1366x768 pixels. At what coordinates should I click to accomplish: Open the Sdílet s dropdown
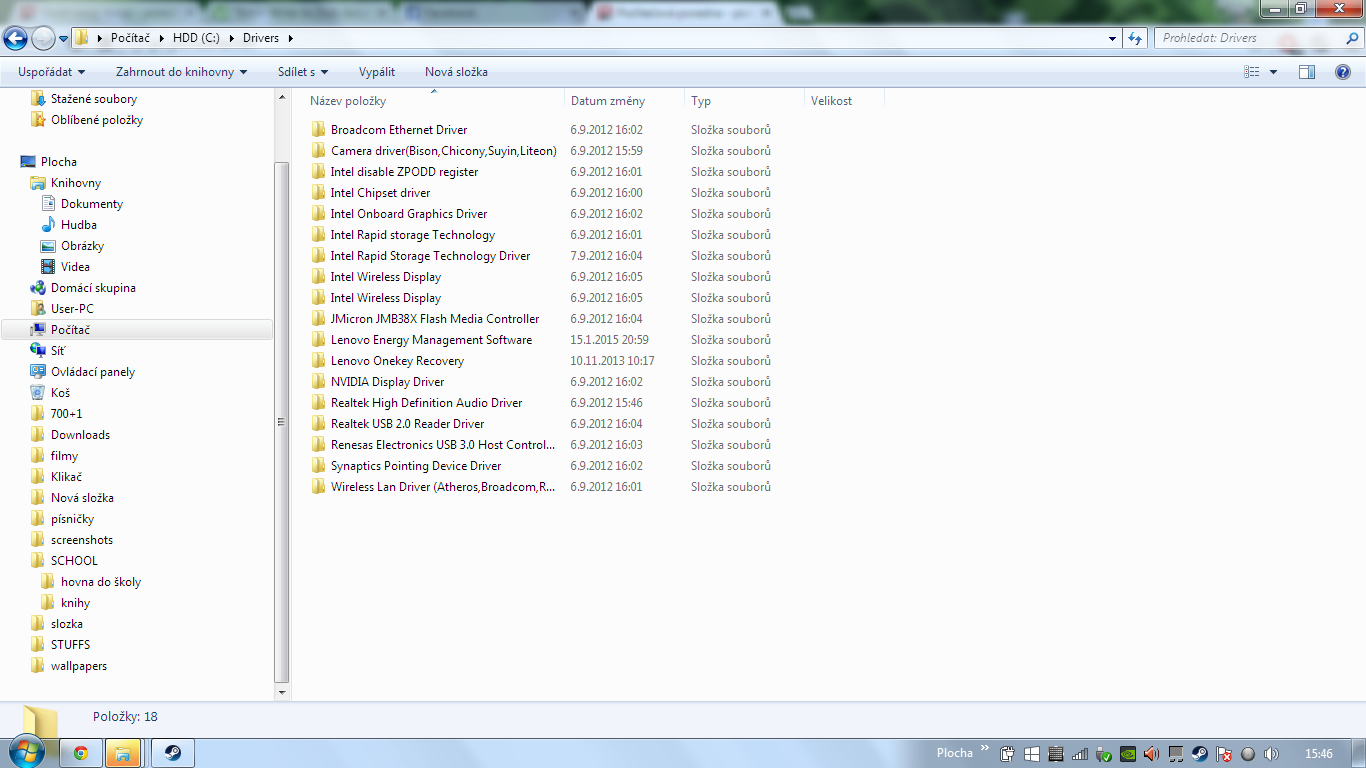pyautogui.click(x=303, y=72)
